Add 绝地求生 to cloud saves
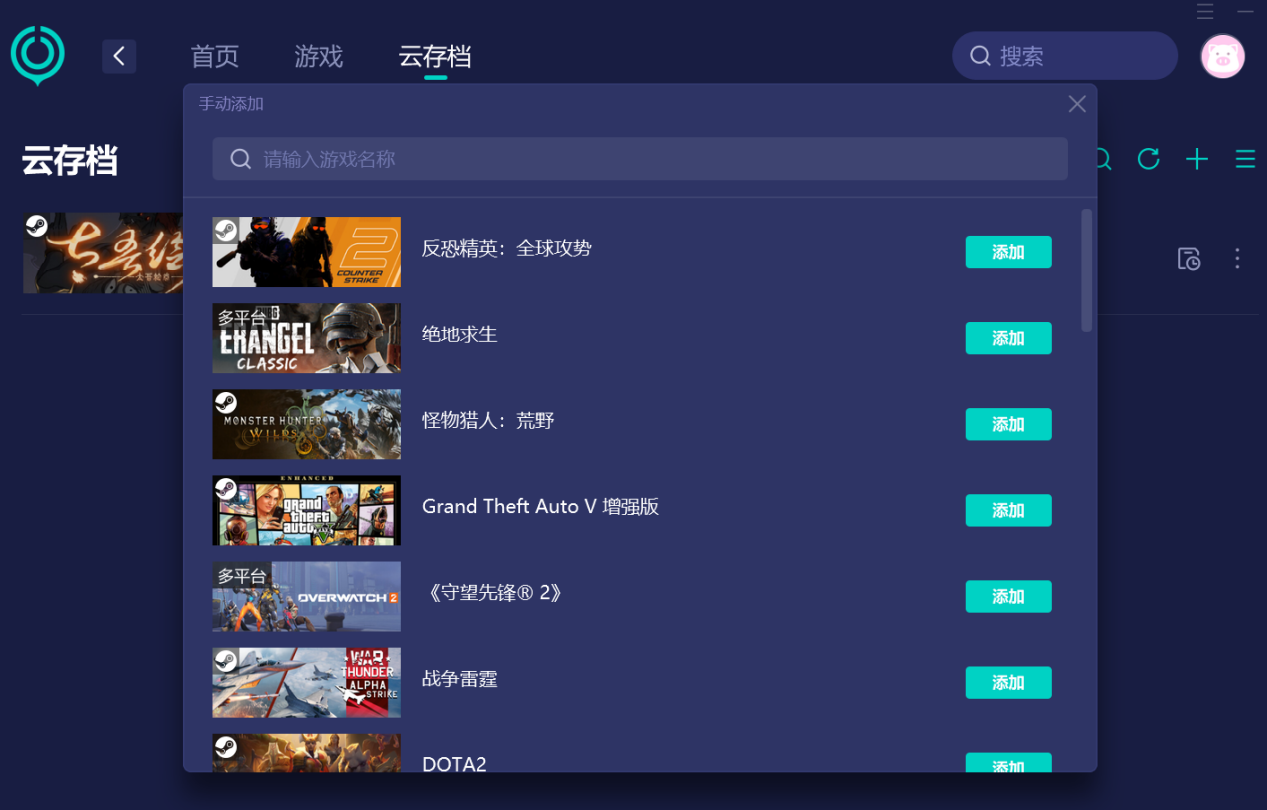This screenshot has width=1267, height=810. click(x=1008, y=338)
